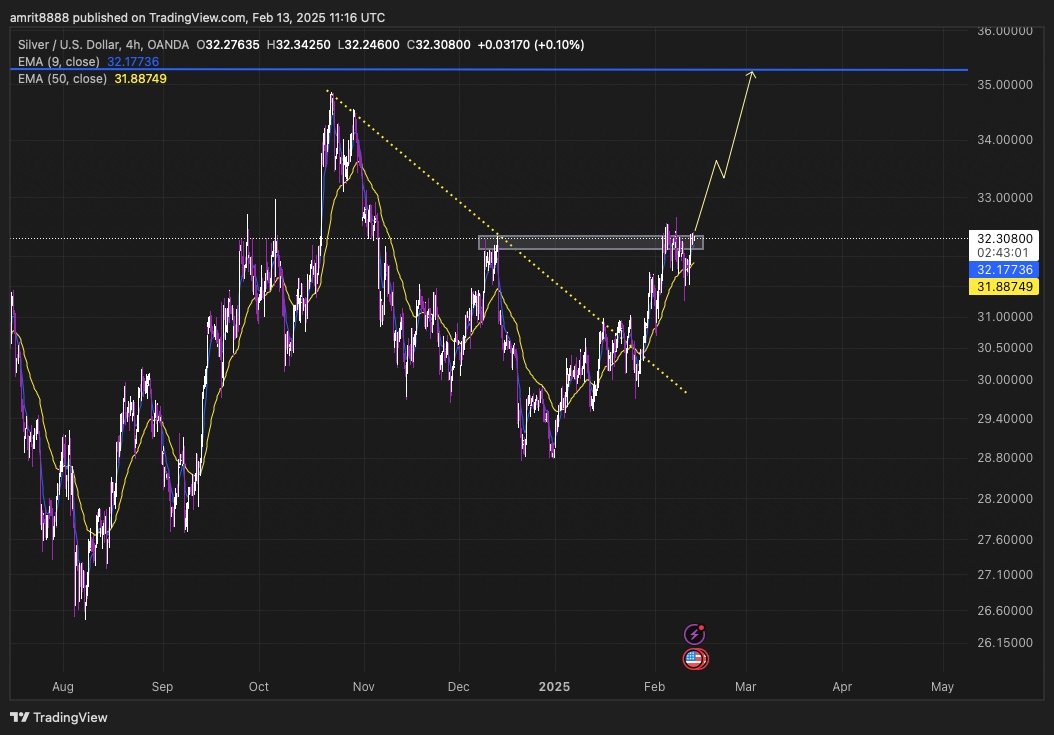The width and height of the screenshot is (1054, 735).
Task: Click the candle countdown timer 02:43:01
Action: 1003,254
